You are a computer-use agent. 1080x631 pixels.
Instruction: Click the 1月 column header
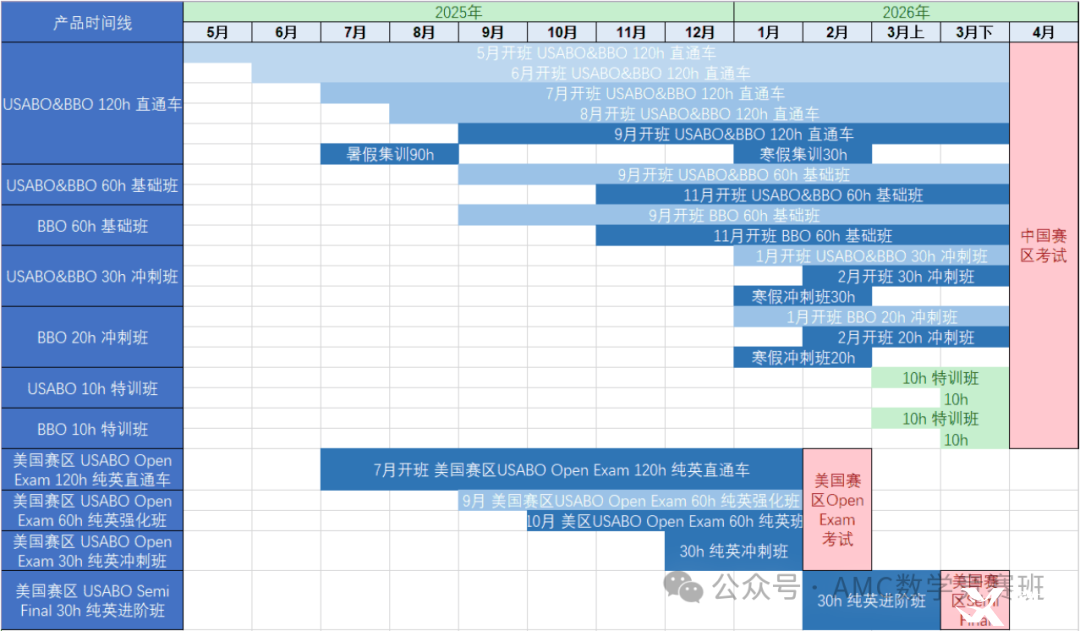pyautogui.click(x=769, y=32)
